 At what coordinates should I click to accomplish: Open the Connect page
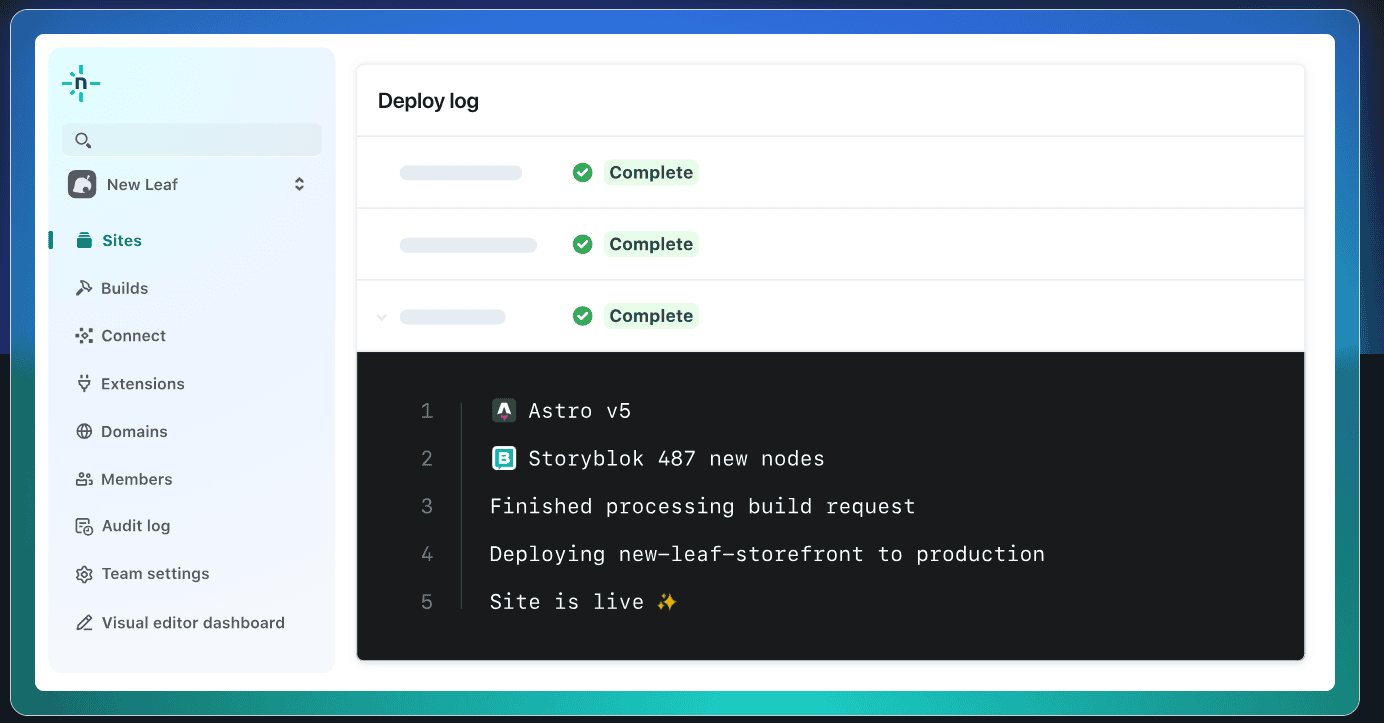tap(133, 336)
